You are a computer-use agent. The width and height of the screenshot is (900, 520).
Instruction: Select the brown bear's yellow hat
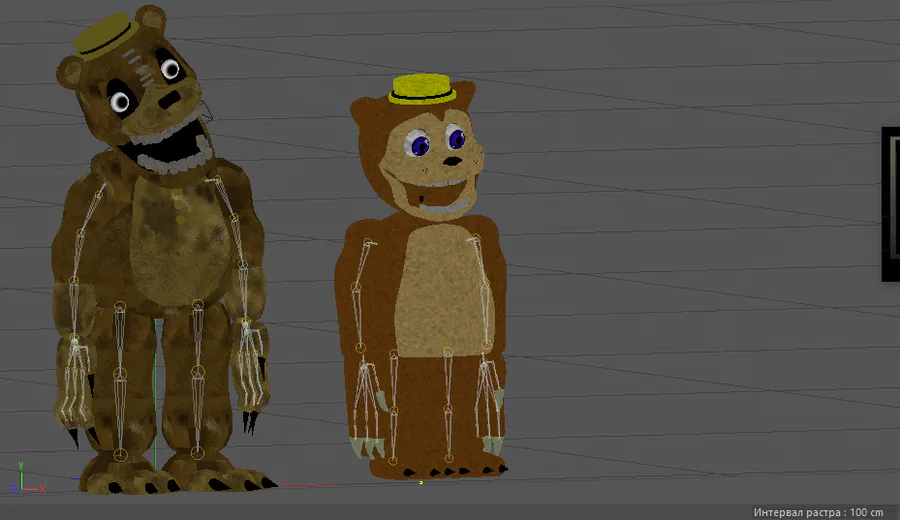(422, 89)
